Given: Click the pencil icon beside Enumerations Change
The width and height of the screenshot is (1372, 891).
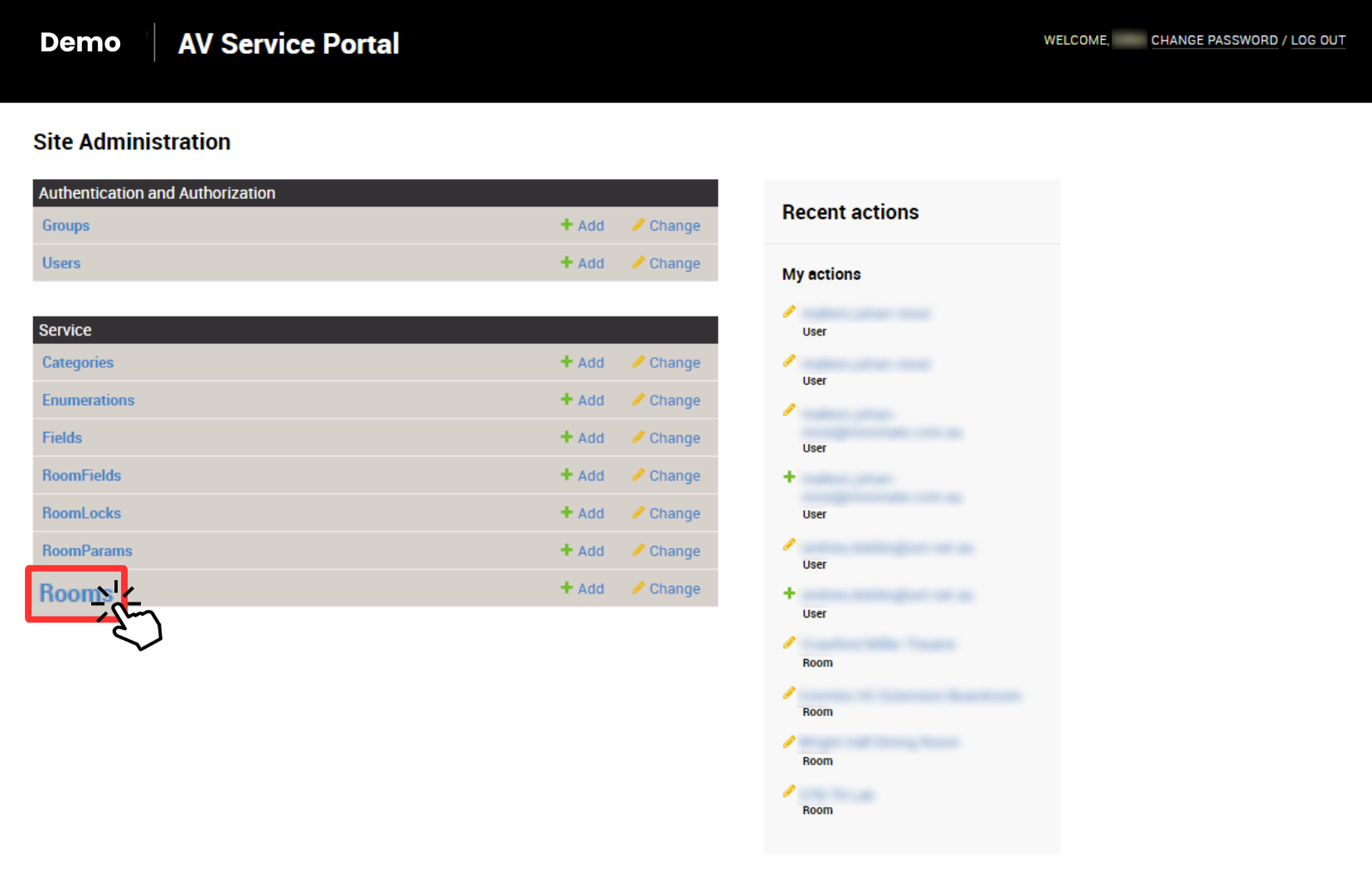Looking at the screenshot, I should click(638, 399).
